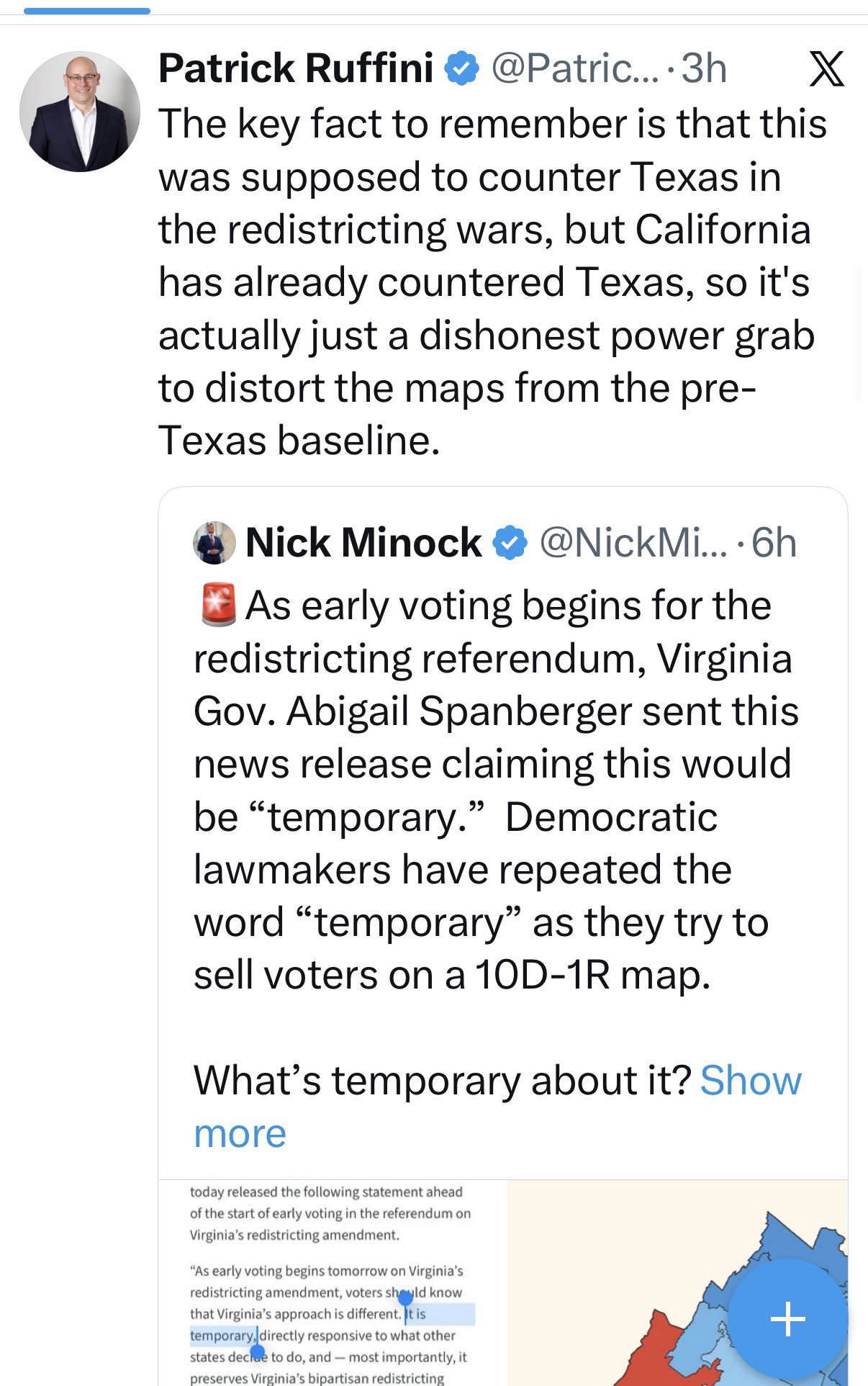Image resolution: width=868 pixels, height=1386 pixels.
Task: Tap the floating plus compose button
Action: pyautogui.click(x=787, y=1319)
